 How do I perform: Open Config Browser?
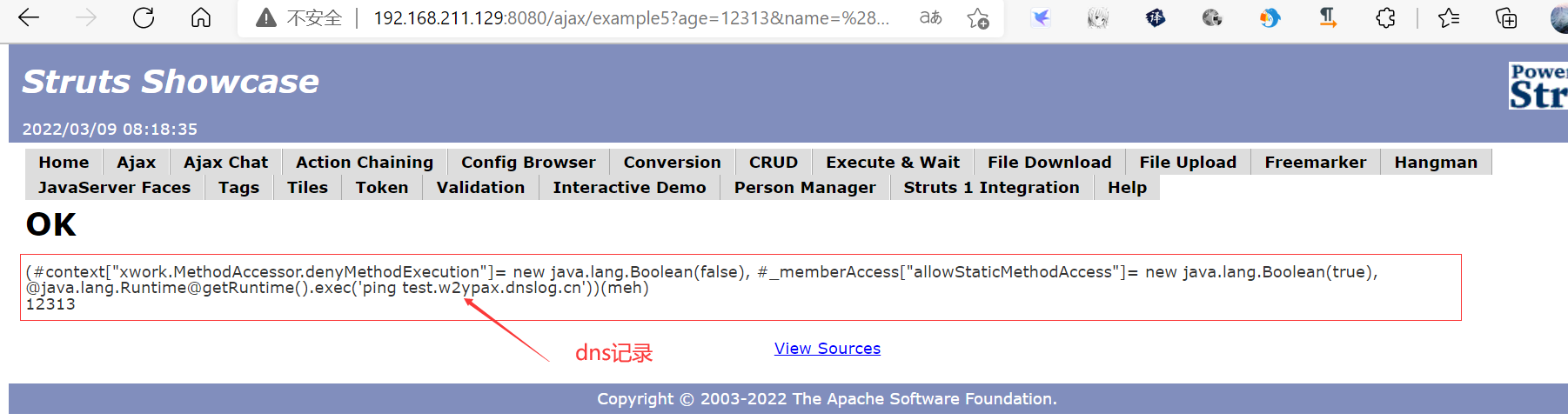(528, 162)
